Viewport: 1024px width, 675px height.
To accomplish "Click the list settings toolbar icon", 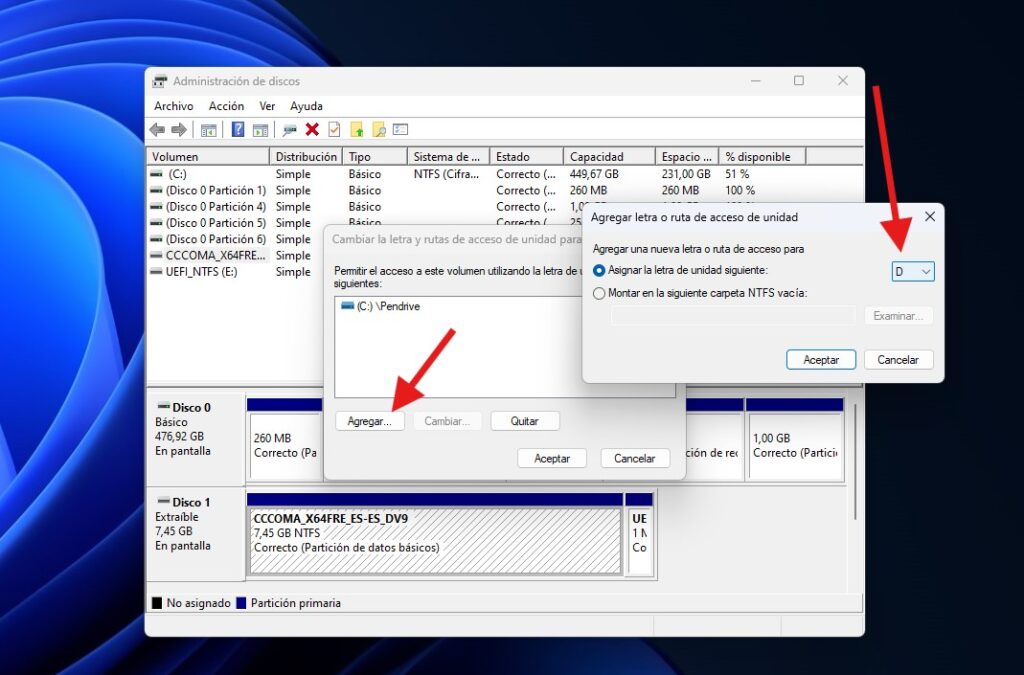I will click(x=400, y=129).
